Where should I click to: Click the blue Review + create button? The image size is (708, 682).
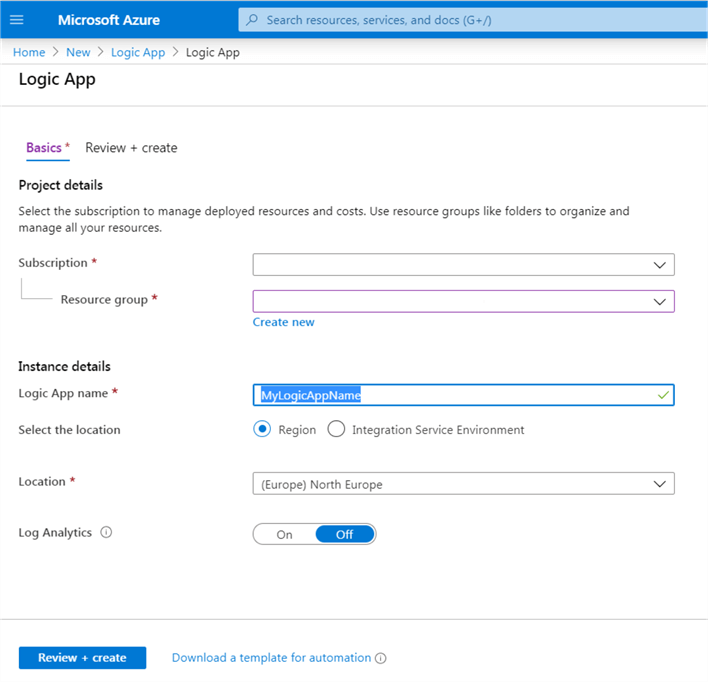82,658
